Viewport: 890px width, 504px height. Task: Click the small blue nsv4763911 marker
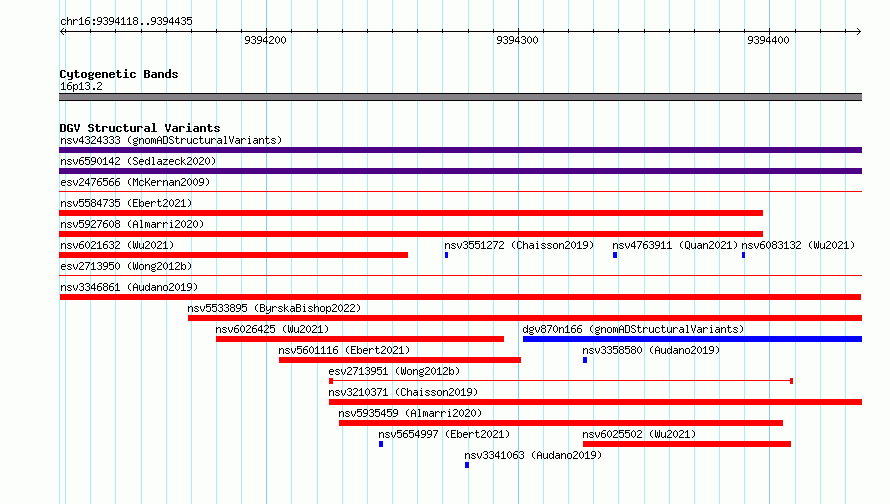point(615,255)
